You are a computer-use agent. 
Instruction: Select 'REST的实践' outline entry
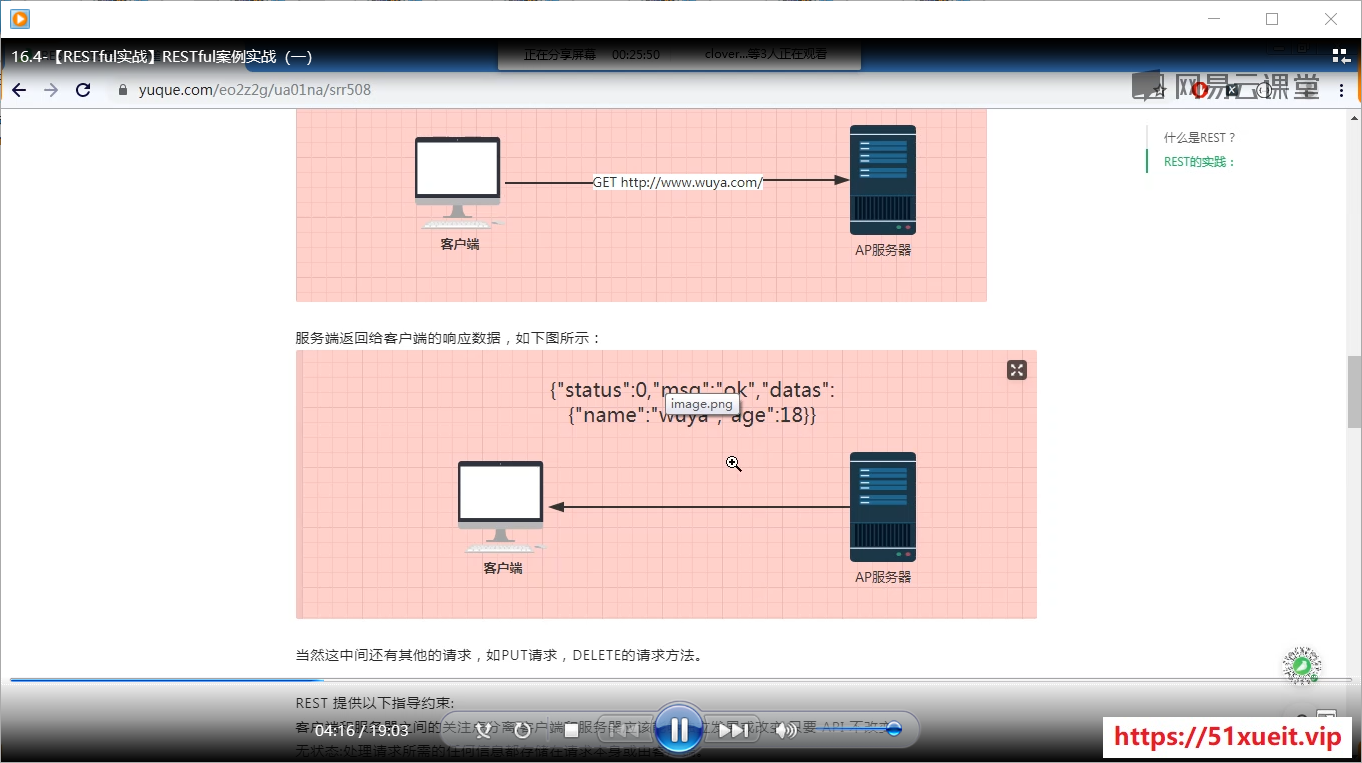(1199, 162)
